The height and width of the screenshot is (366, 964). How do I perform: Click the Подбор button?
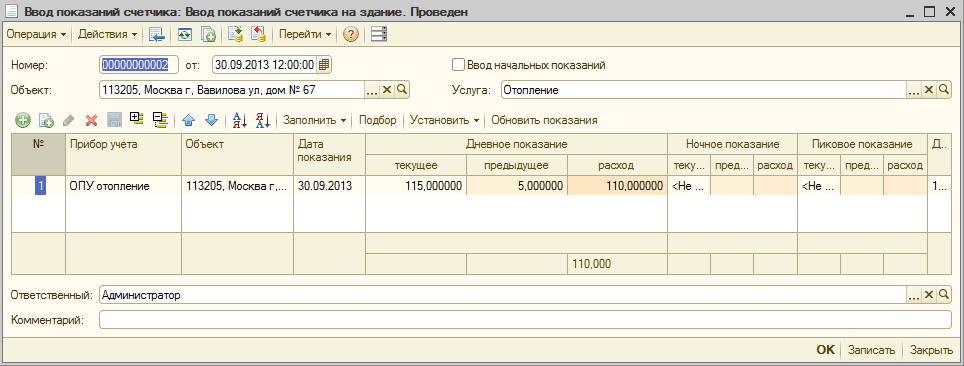[378, 121]
